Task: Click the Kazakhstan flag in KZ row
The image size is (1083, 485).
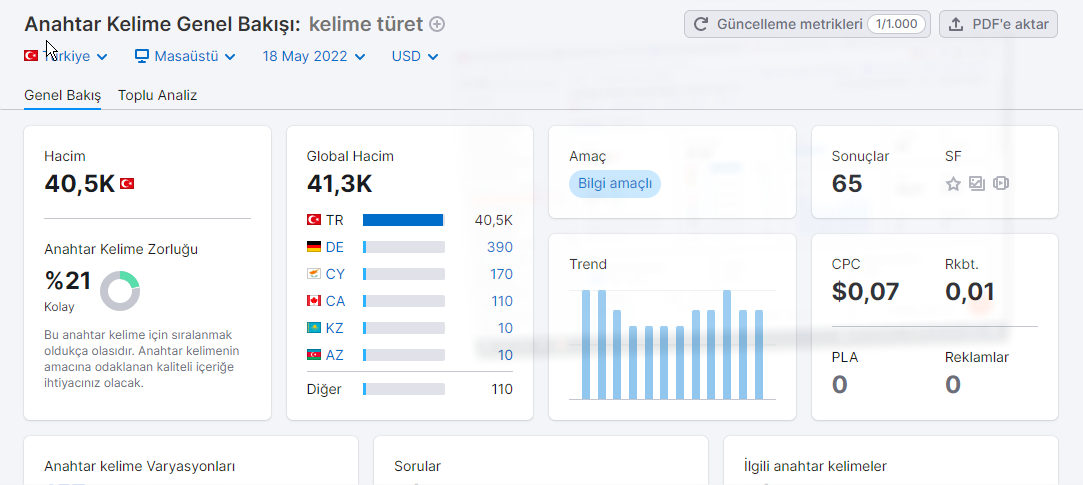Action: 314,327
